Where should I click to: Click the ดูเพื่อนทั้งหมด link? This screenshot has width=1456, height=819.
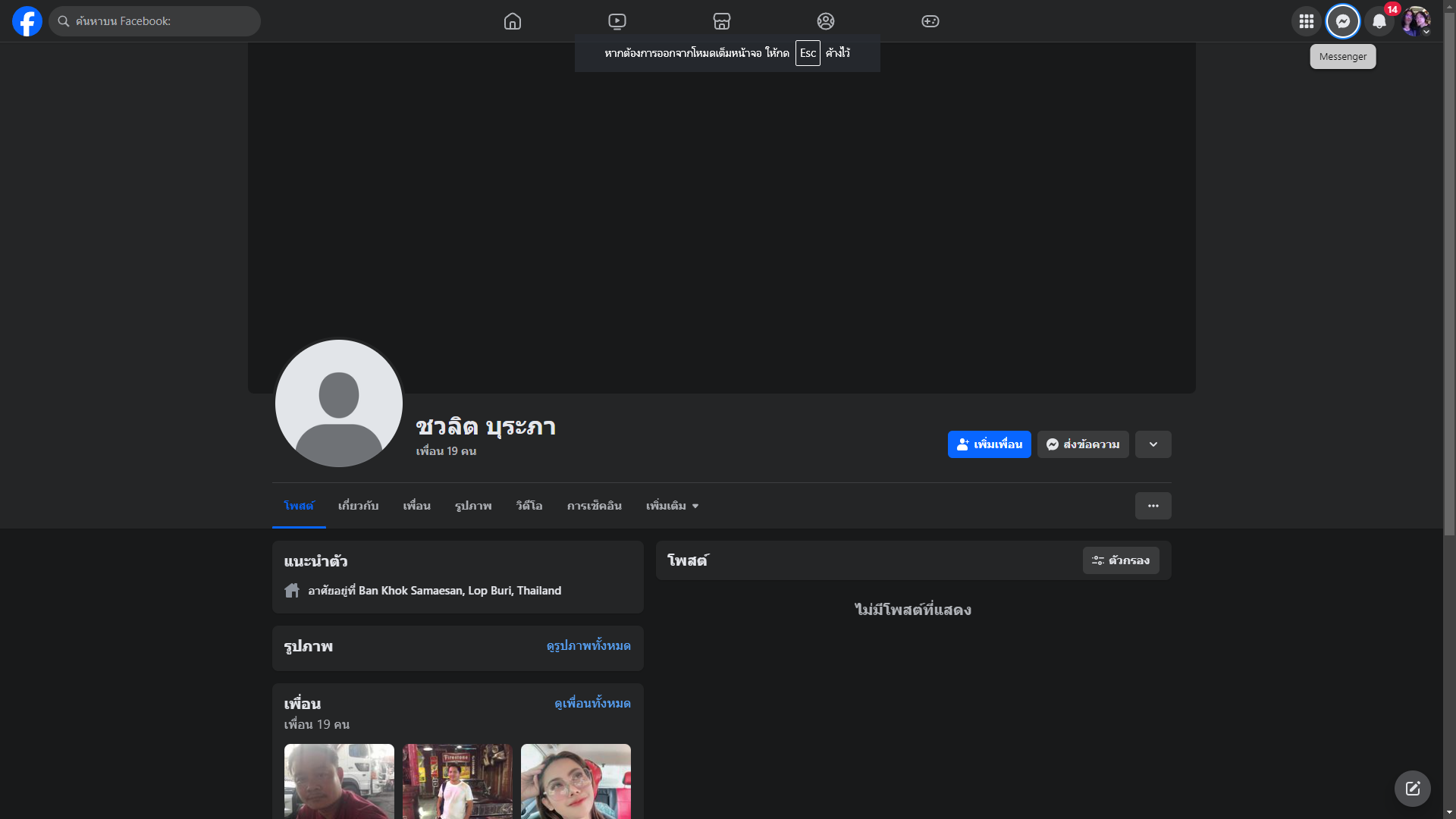(x=592, y=704)
